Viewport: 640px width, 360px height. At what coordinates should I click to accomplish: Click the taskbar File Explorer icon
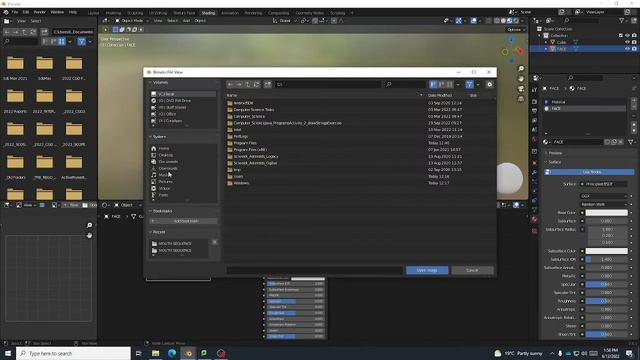click(x=156, y=353)
